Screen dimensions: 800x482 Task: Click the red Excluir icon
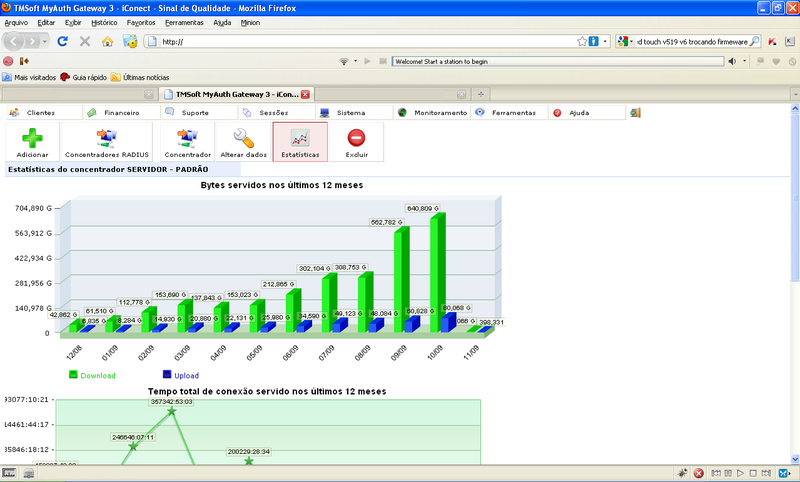(356, 138)
